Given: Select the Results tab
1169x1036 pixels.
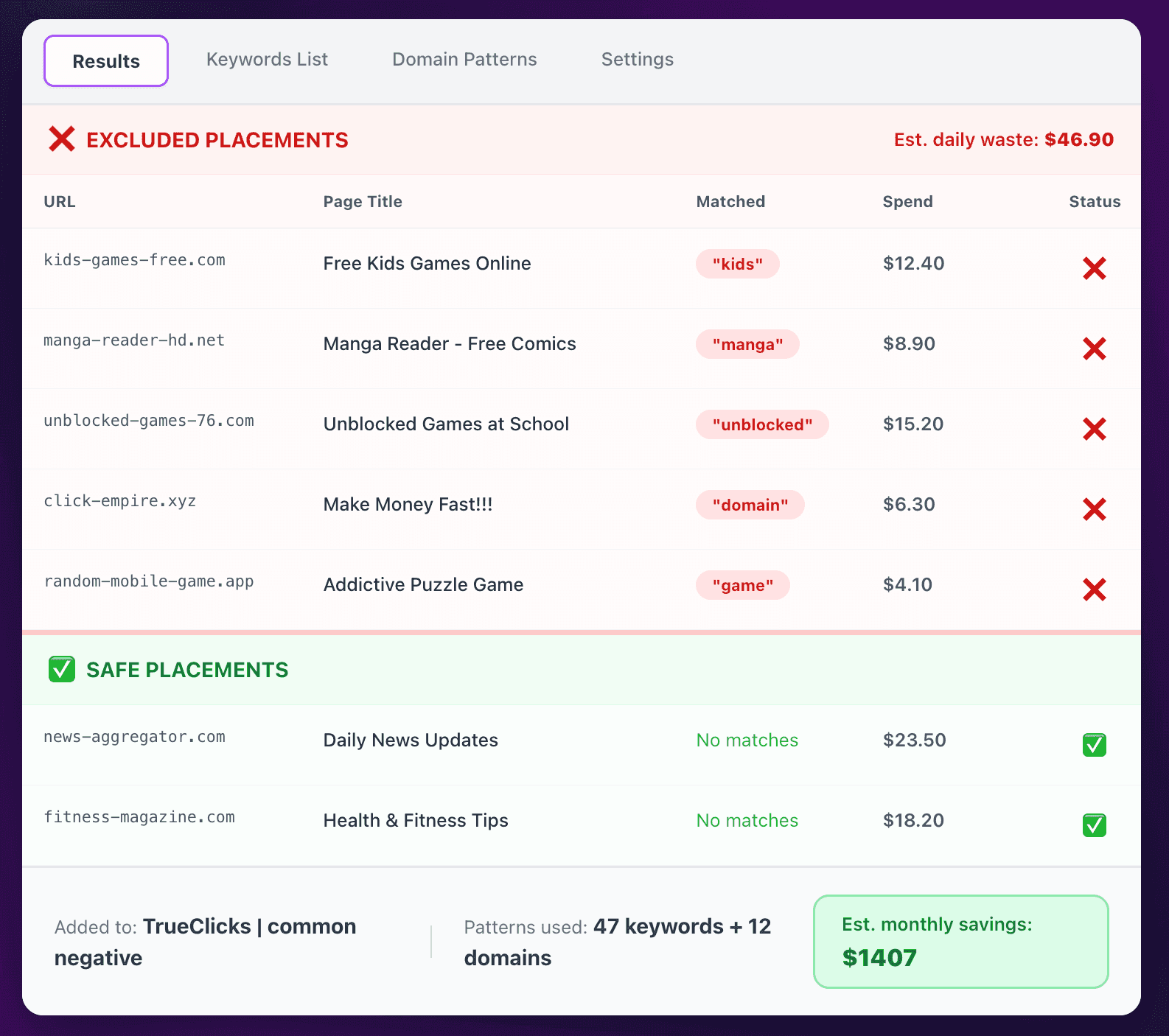Looking at the screenshot, I should pyautogui.click(x=106, y=61).
